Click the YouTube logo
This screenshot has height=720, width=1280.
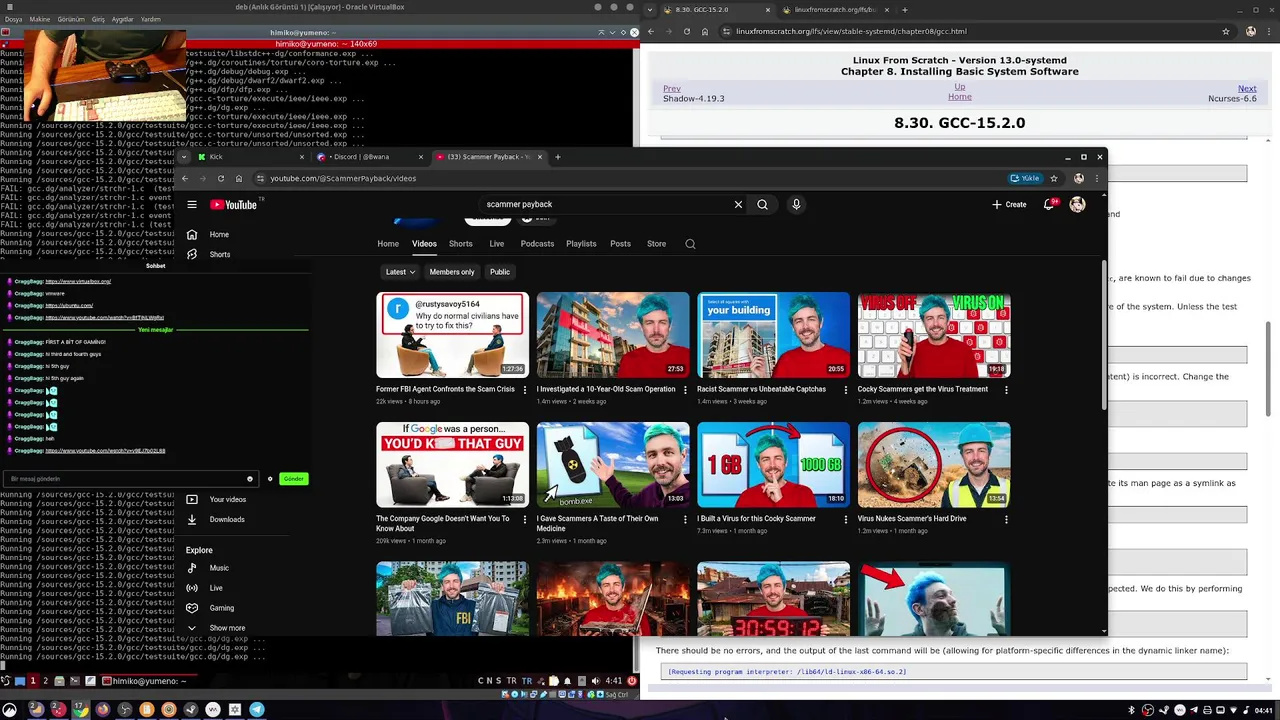click(234, 205)
